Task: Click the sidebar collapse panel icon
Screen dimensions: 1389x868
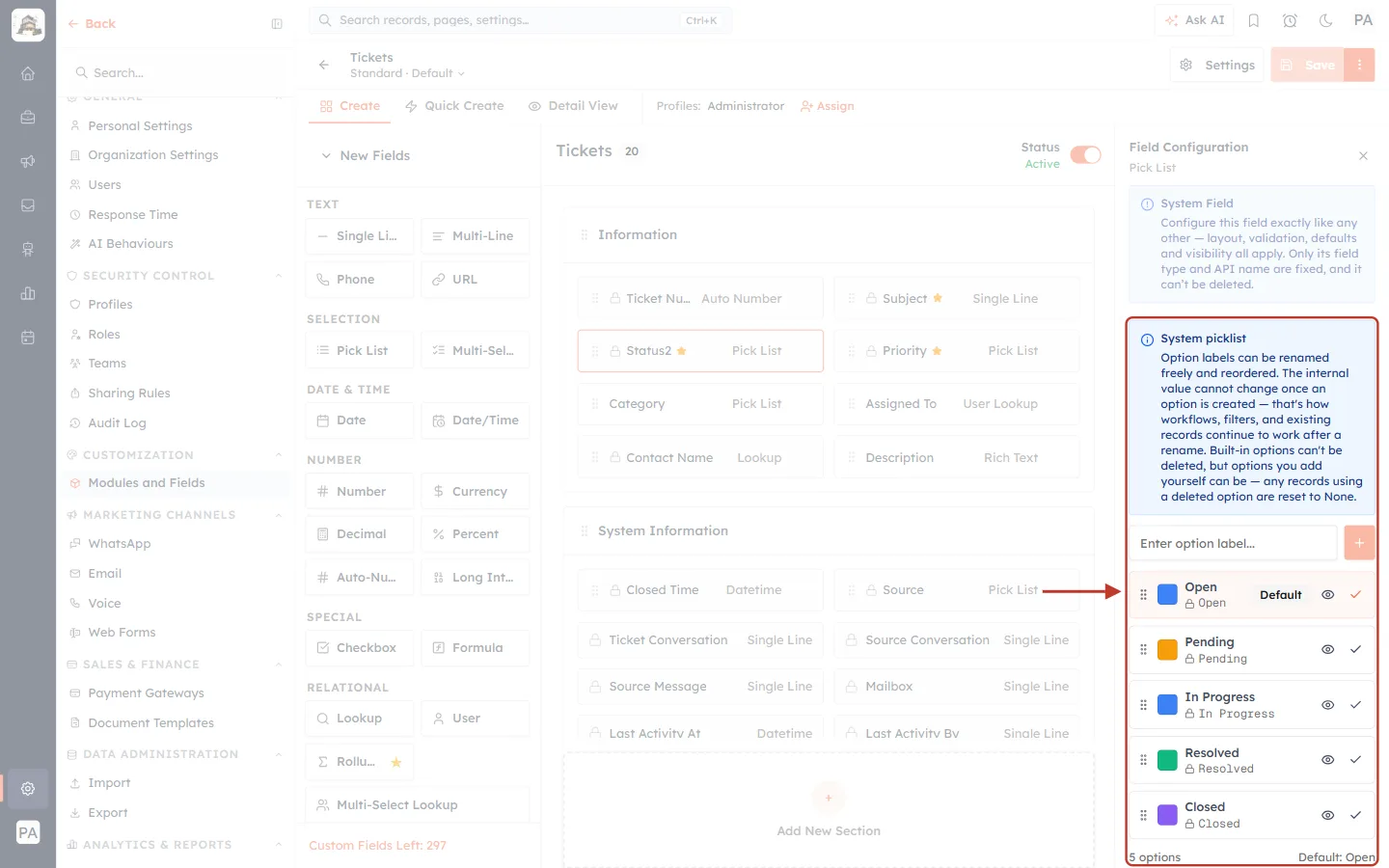Action: pyautogui.click(x=277, y=24)
